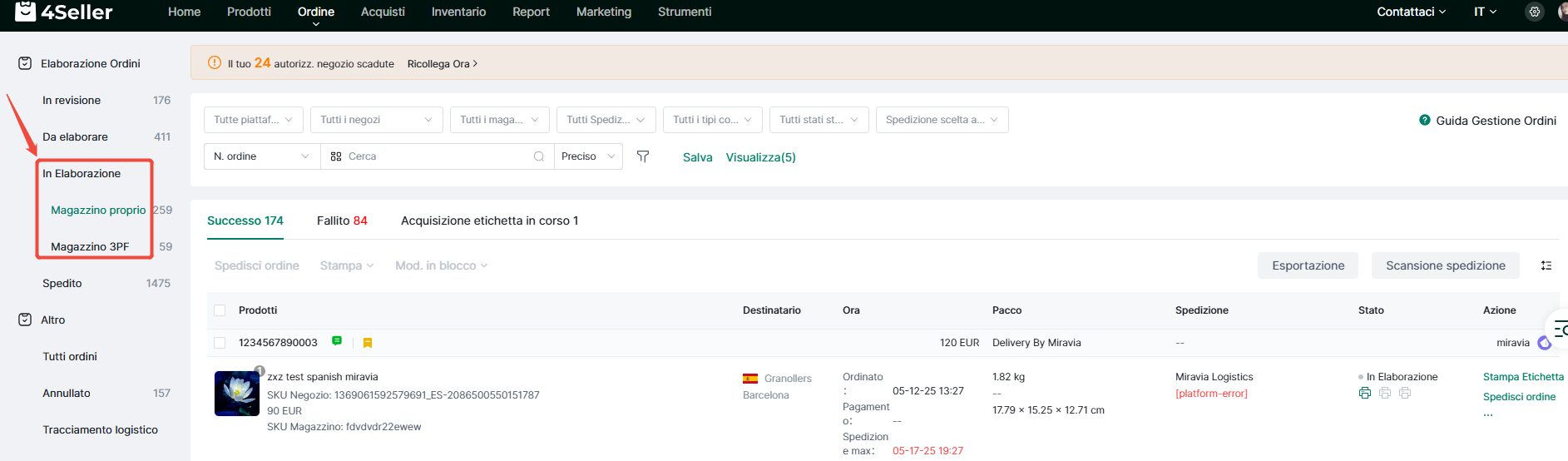Select the checkbox for order 1234567890003
Viewport: 1568px width, 461px height.
[220, 343]
